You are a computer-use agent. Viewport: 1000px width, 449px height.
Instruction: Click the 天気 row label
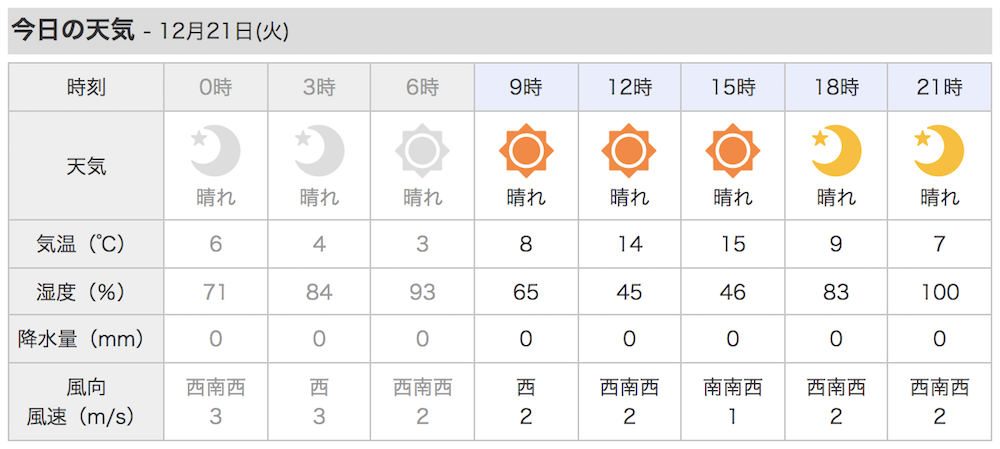86,166
